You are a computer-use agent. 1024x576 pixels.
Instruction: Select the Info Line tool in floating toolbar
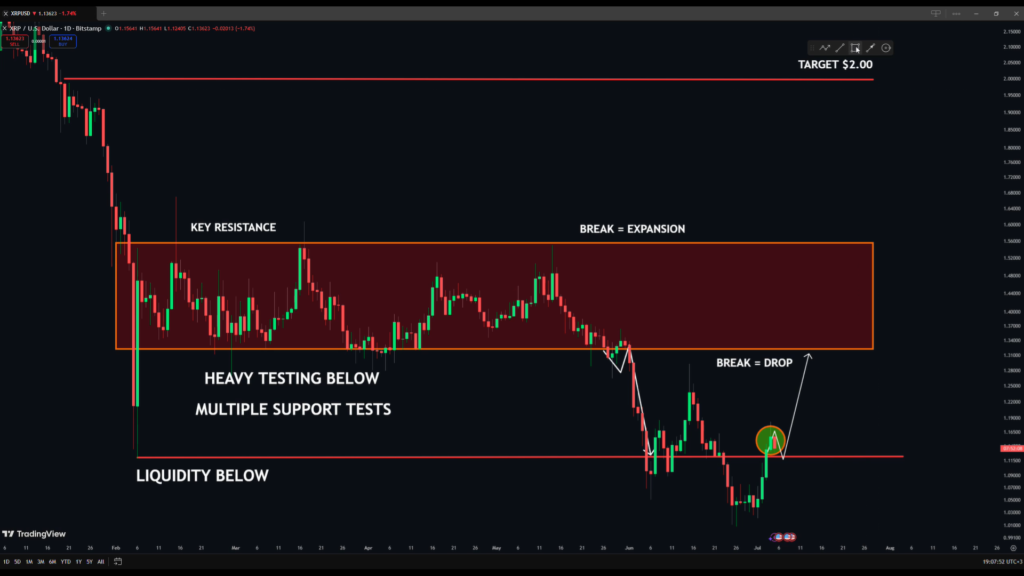(871, 48)
